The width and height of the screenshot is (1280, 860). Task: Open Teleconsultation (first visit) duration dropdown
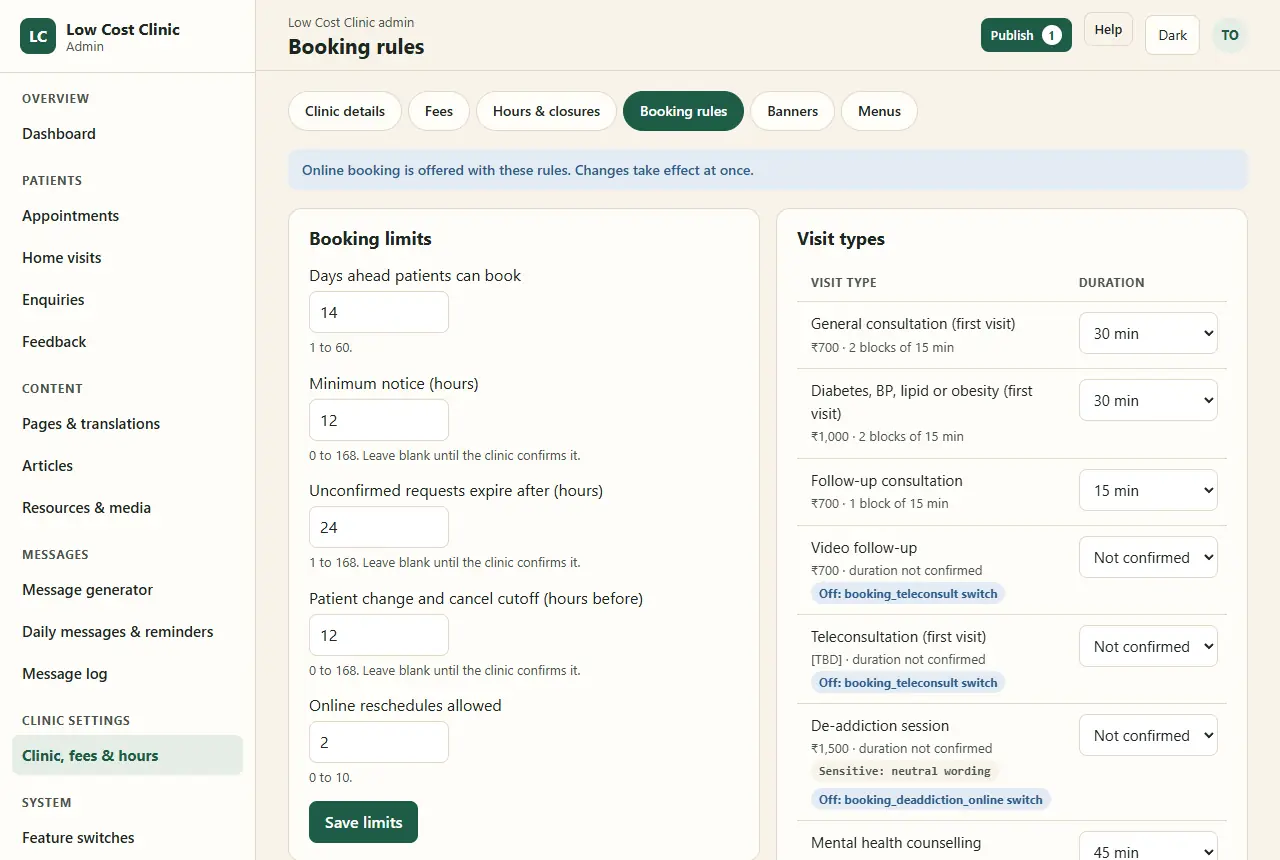point(1148,646)
